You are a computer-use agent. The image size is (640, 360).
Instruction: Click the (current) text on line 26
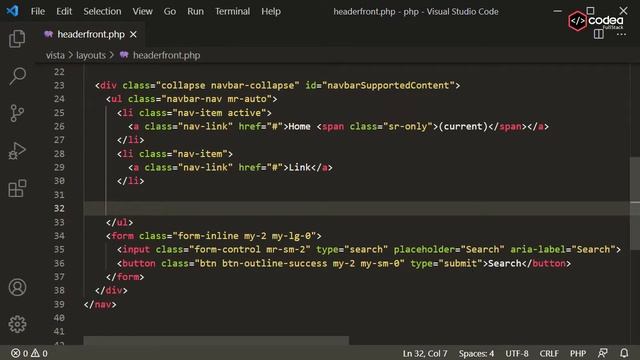(463, 127)
